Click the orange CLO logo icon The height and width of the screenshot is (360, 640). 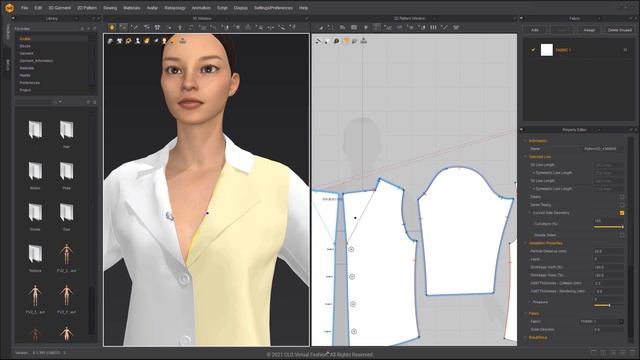[x=9, y=8]
